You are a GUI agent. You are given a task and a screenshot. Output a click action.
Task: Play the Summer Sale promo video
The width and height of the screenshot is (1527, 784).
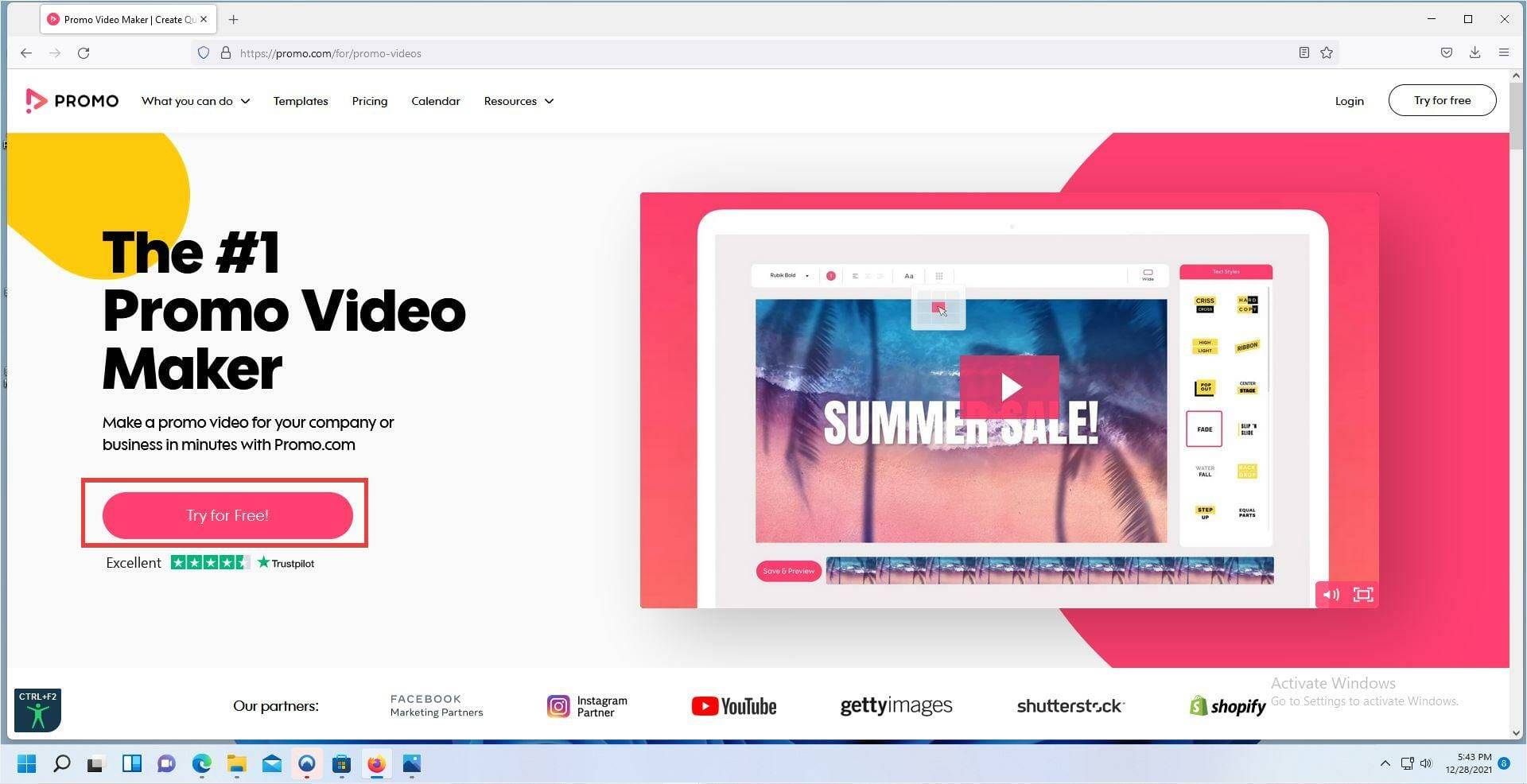(x=1010, y=387)
